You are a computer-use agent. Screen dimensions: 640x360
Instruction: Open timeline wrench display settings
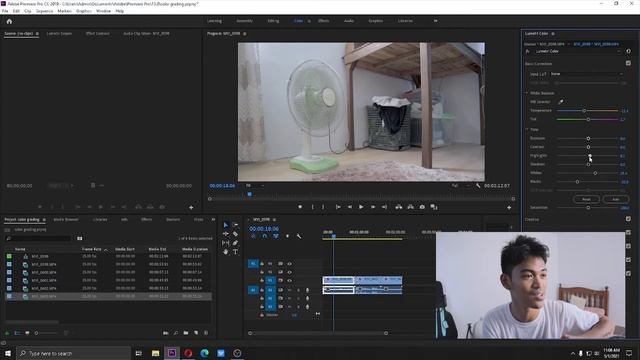click(299, 236)
